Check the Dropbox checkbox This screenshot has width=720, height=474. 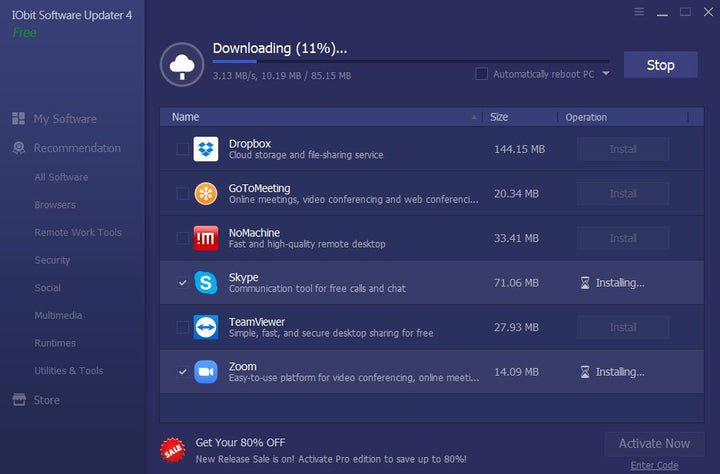coord(181,149)
